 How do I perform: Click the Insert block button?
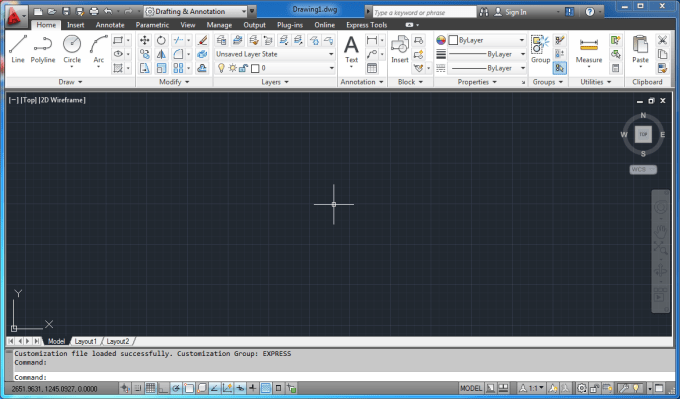click(x=400, y=49)
